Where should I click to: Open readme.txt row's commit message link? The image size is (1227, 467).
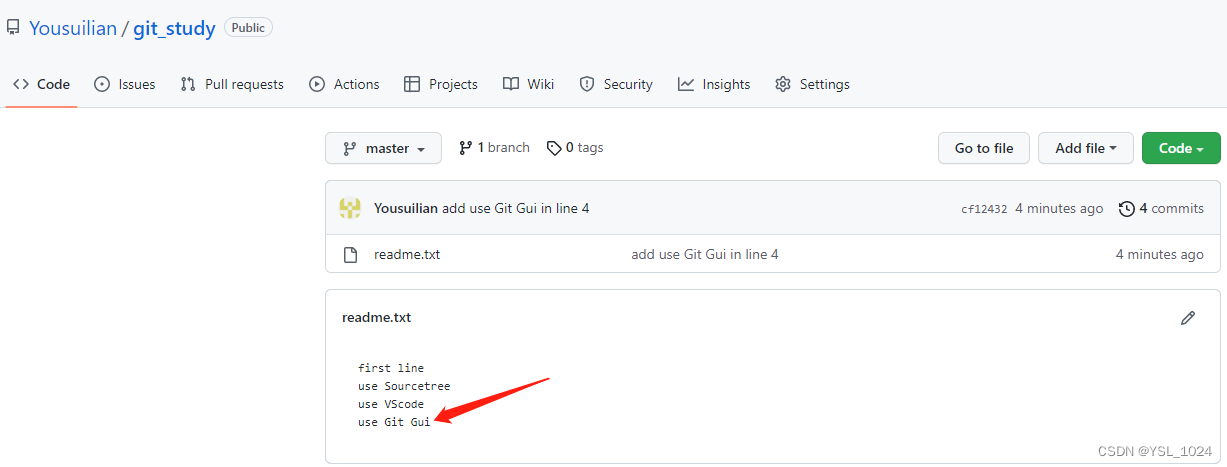point(705,254)
